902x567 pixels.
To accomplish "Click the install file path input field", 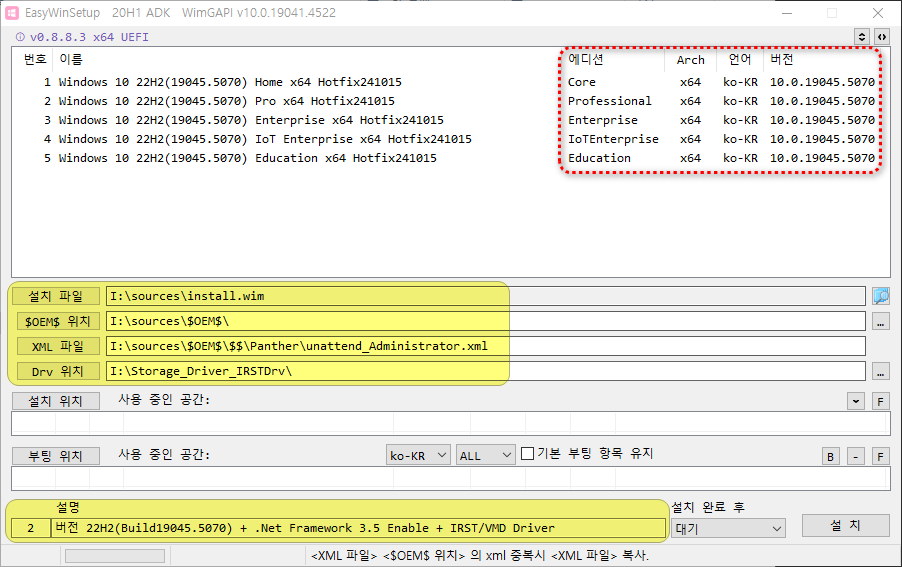I will point(486,296).
